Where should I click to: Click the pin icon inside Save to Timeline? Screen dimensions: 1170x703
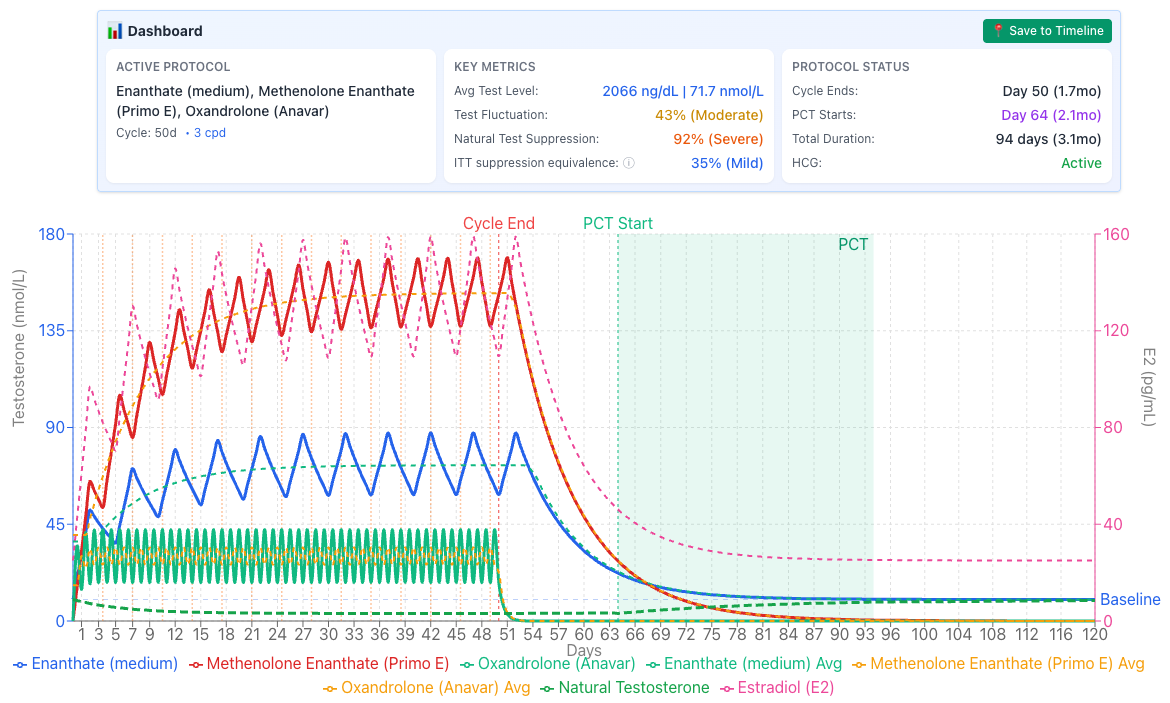[999, 31]
